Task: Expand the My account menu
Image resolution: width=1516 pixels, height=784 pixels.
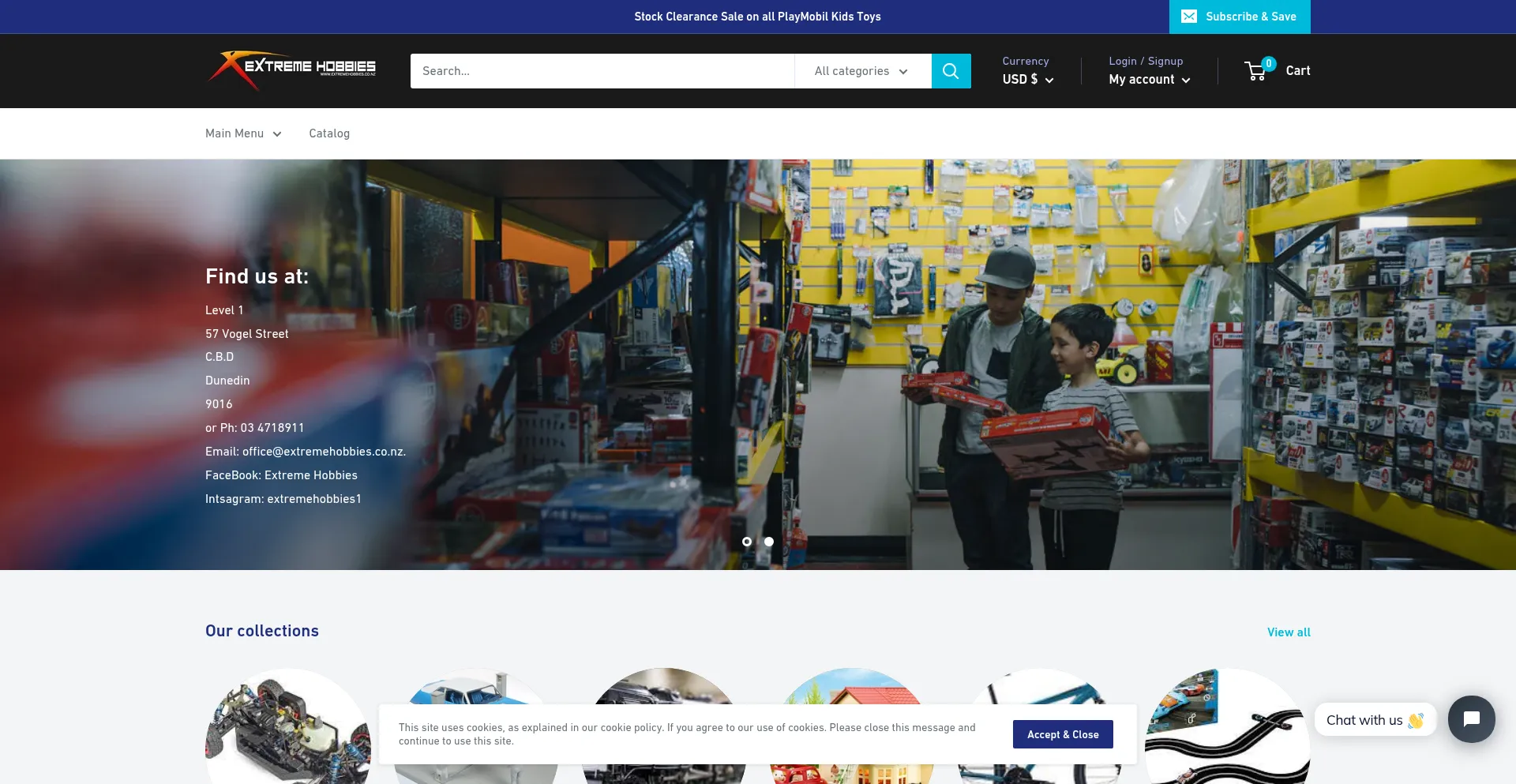Action: coord(1149,80)
